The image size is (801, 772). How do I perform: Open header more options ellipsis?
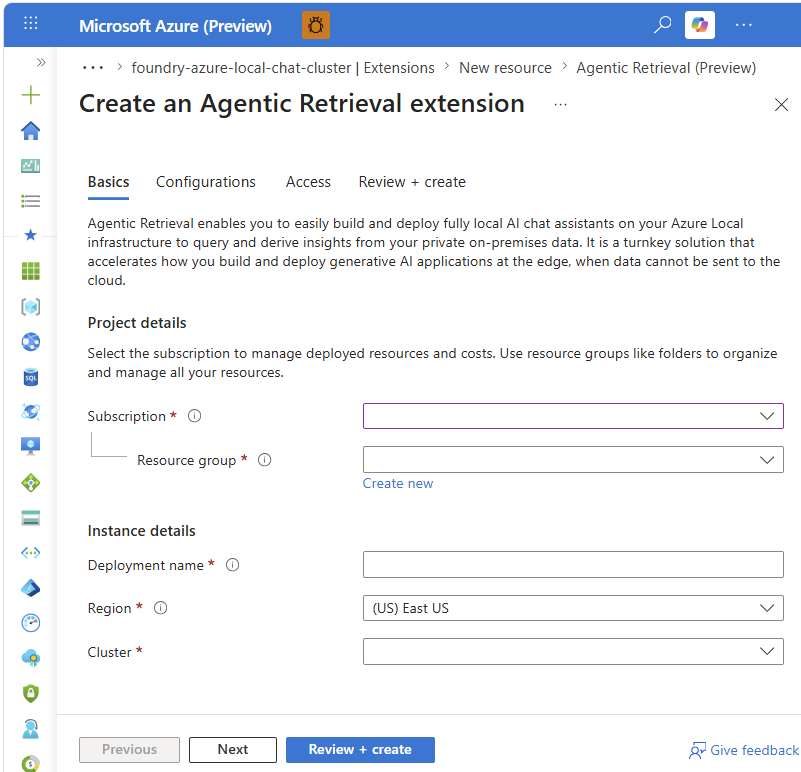coord(743,25)
